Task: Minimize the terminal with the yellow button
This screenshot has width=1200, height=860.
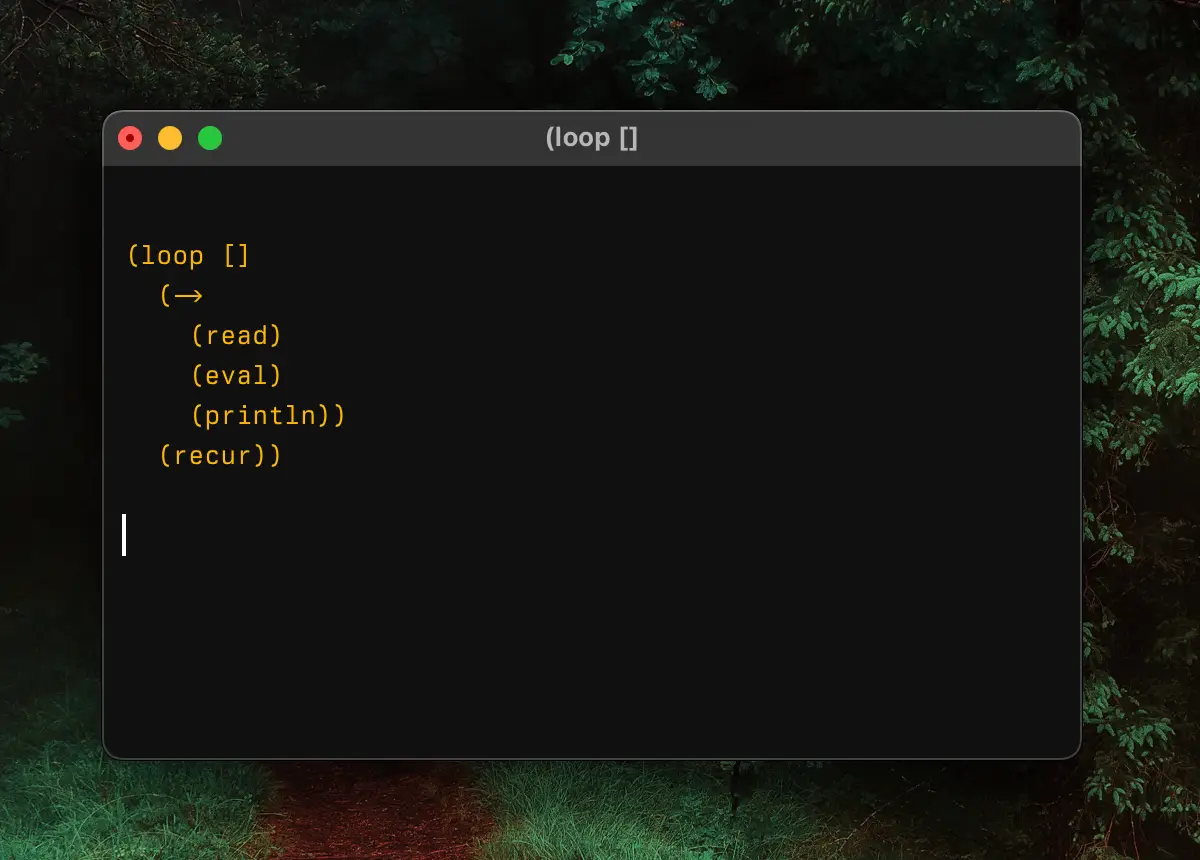Action: 170,138
